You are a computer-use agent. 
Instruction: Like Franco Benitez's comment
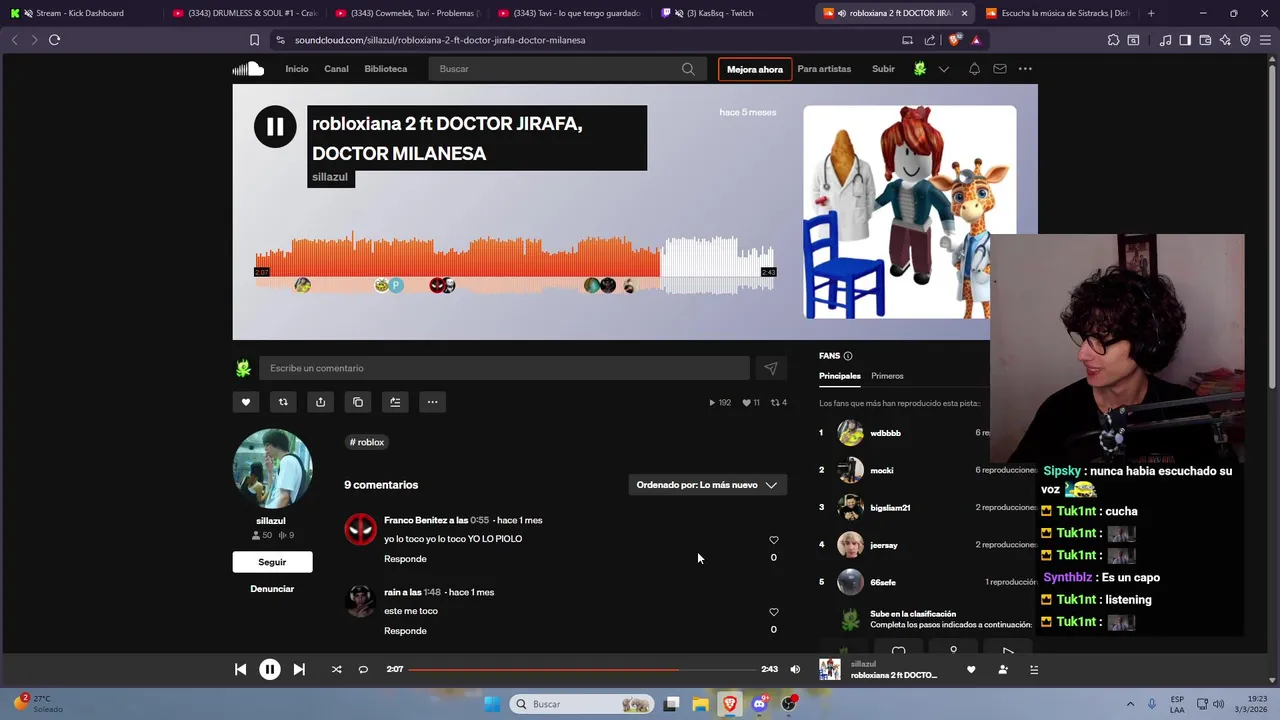pyautogui.click(x=773, y=540)
